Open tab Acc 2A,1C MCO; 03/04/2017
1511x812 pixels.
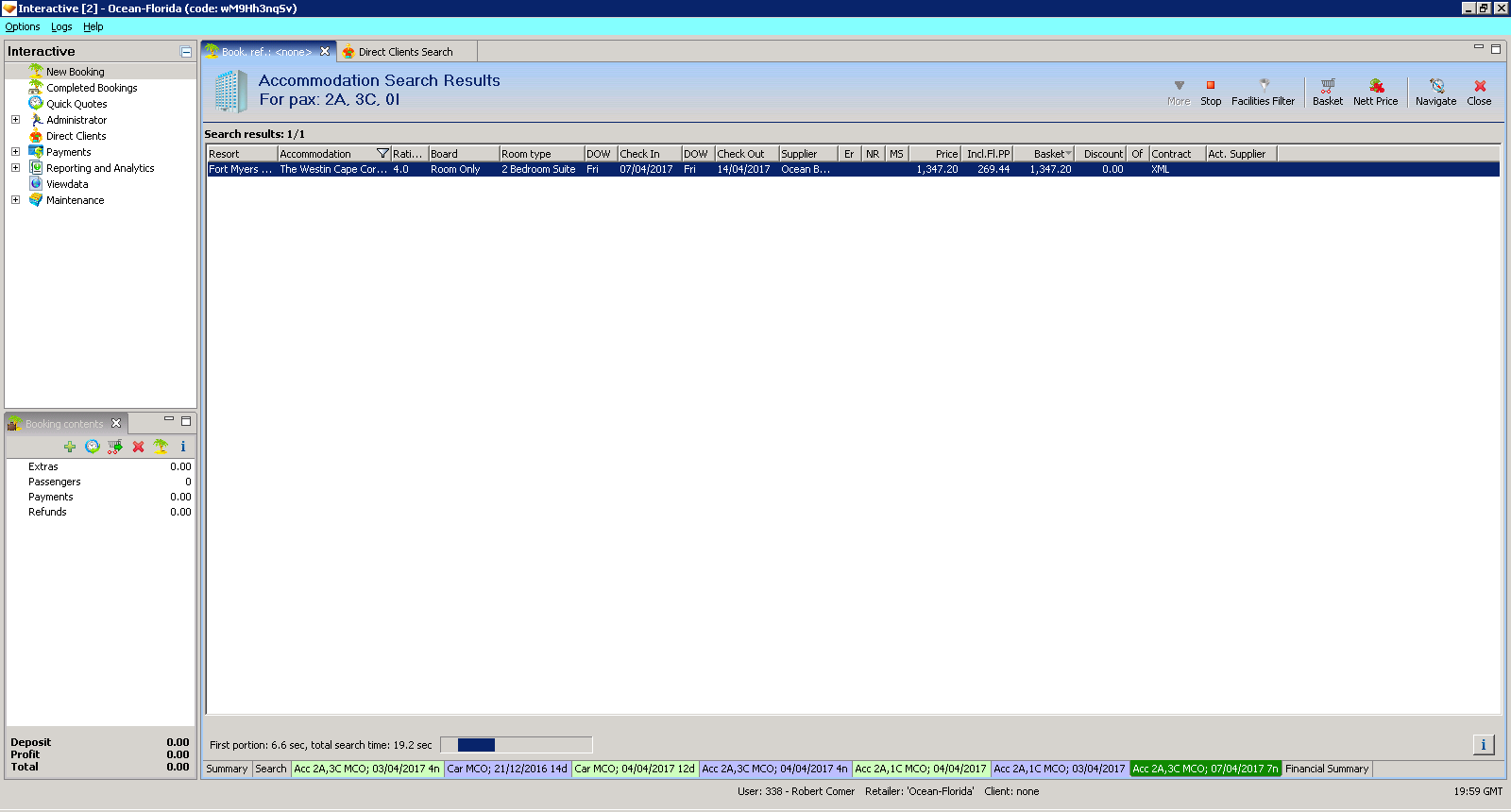(x=1060, y=769)
